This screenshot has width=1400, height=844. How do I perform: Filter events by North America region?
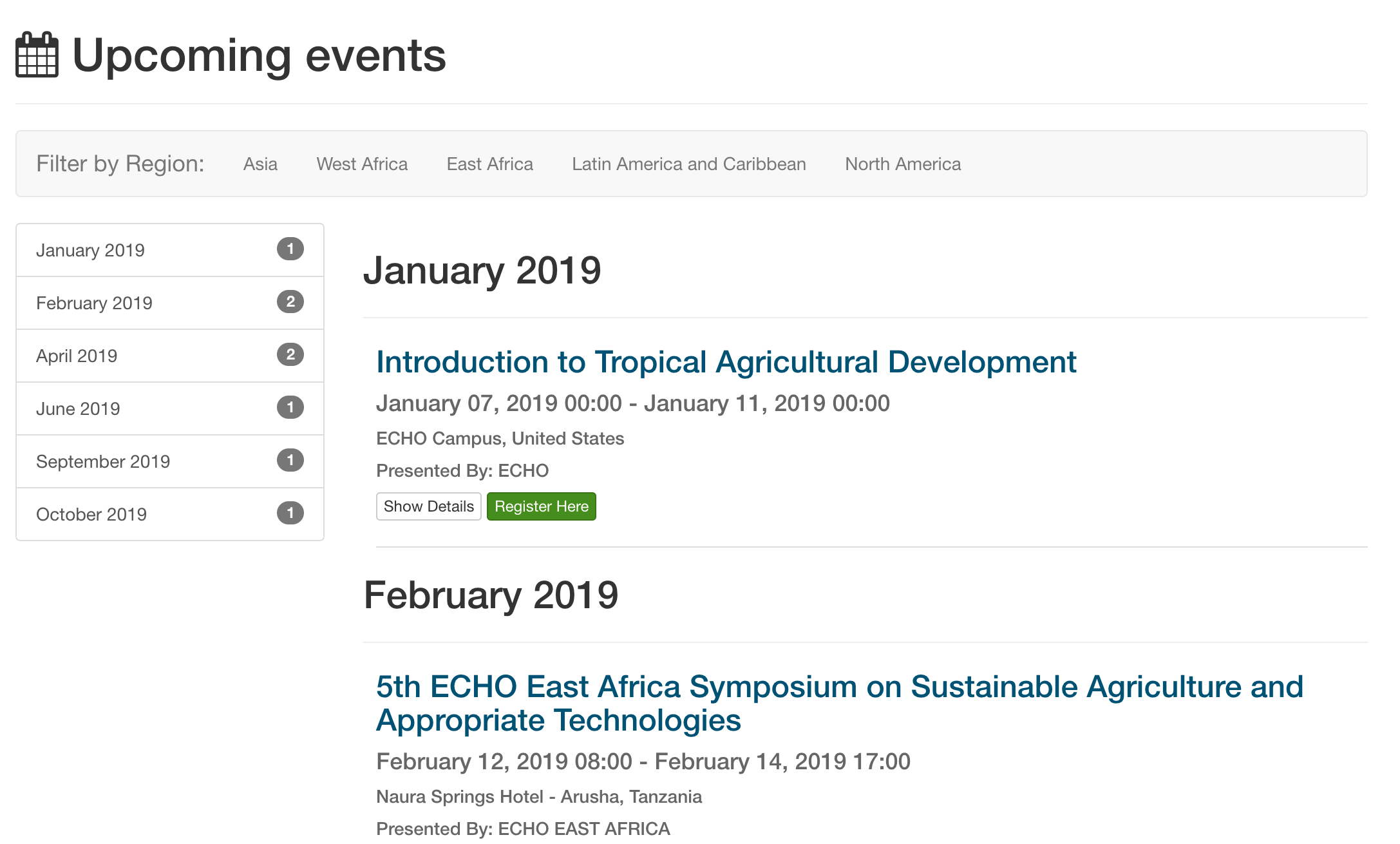click(x=902, y=164)
